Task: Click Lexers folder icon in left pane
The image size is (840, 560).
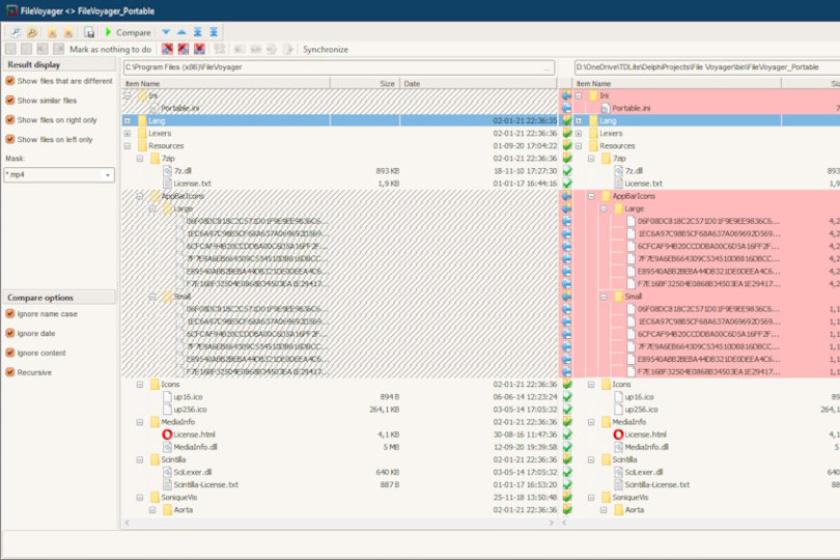Action: (x=142, y=133)
